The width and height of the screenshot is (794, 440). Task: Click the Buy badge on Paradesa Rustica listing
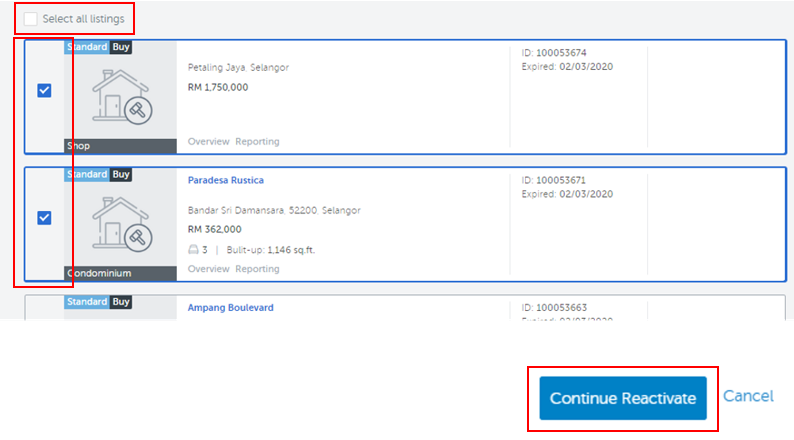tap(121, 175)
